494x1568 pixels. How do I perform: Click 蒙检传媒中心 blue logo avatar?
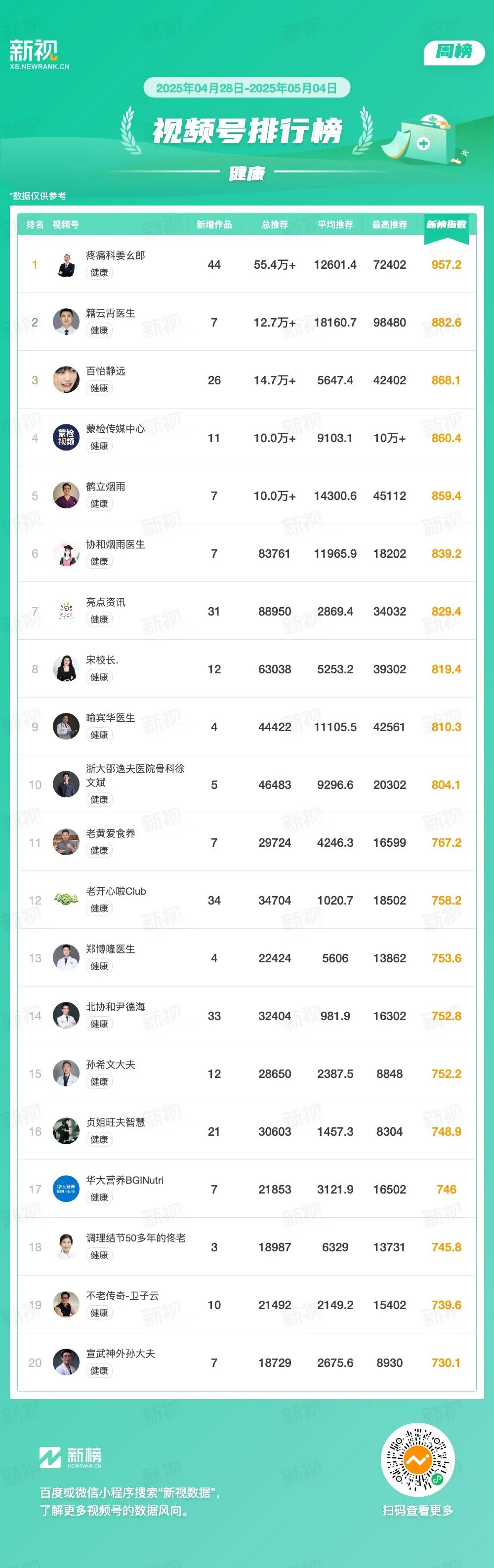click(x=66, y=438)
